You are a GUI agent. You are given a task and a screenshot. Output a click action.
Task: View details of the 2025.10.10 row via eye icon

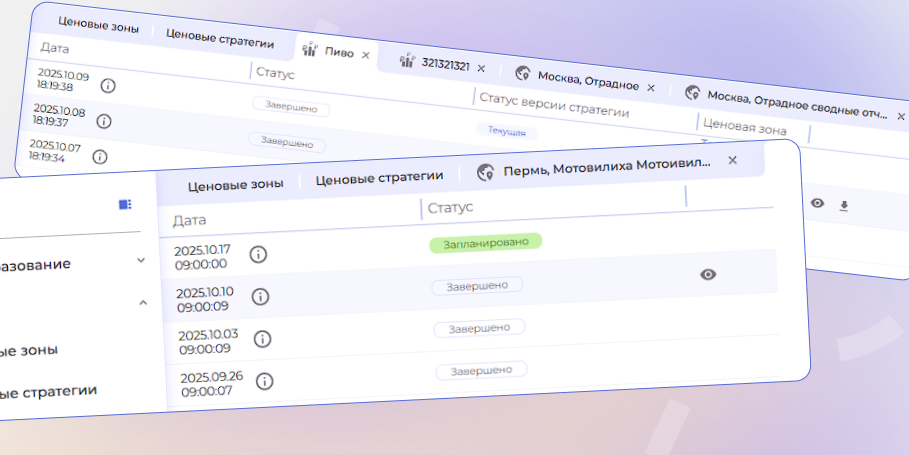click(708, 274)
